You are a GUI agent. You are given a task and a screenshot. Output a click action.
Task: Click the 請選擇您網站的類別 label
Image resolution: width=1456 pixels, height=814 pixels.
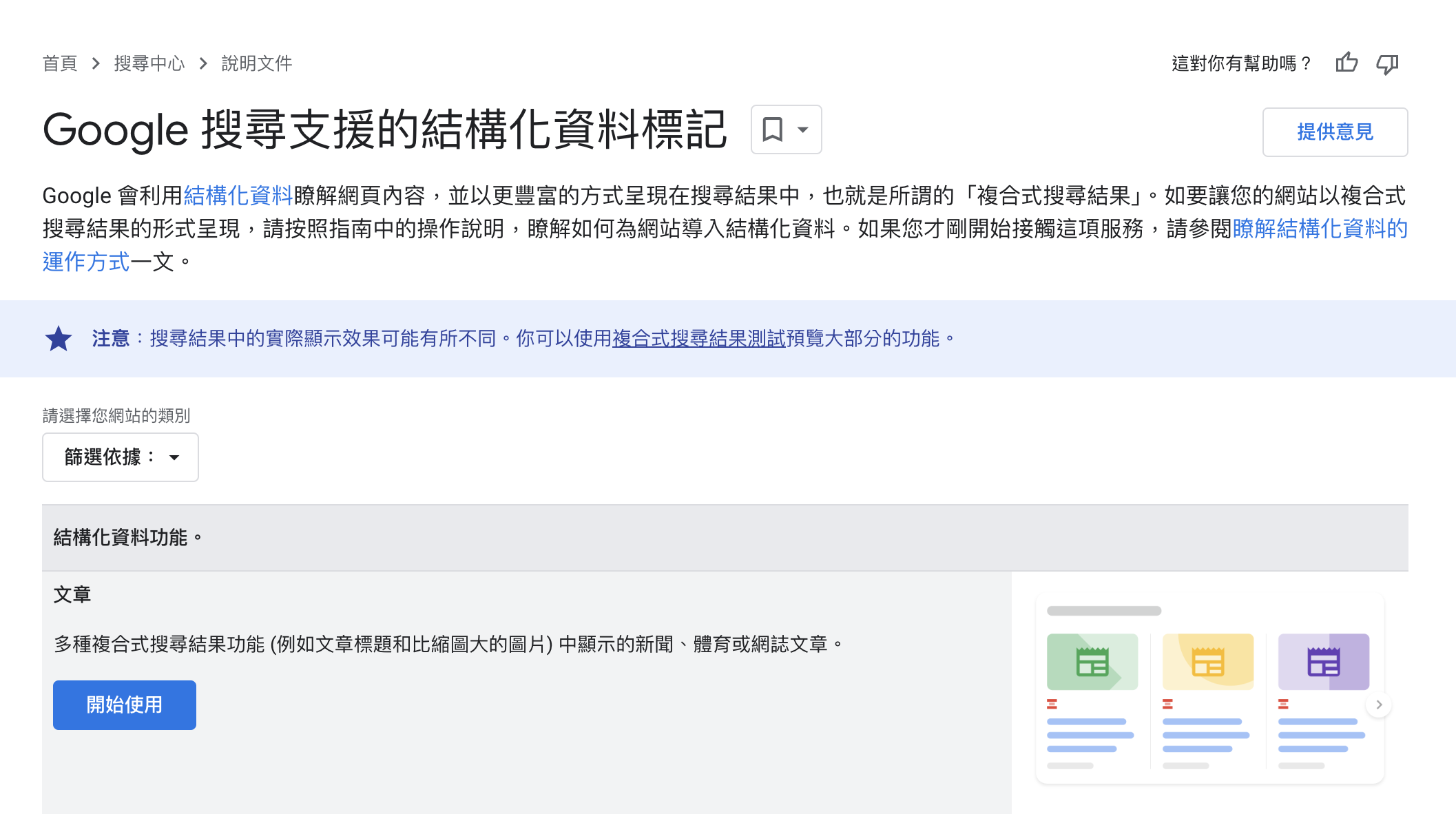click(x=116, y=415)
